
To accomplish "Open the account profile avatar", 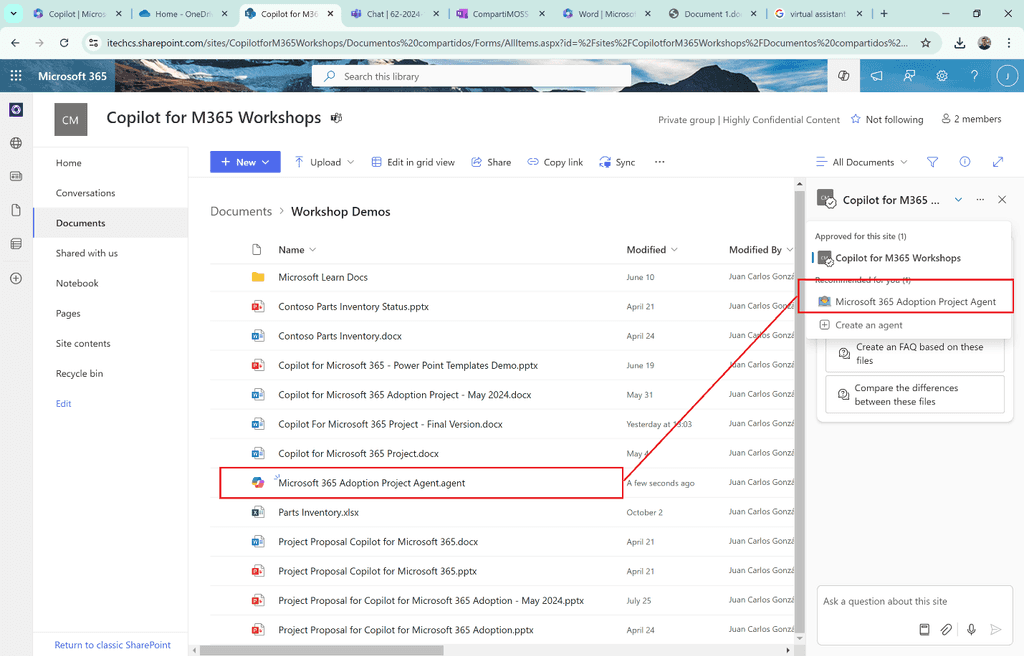I will [x=1007, y=76].
